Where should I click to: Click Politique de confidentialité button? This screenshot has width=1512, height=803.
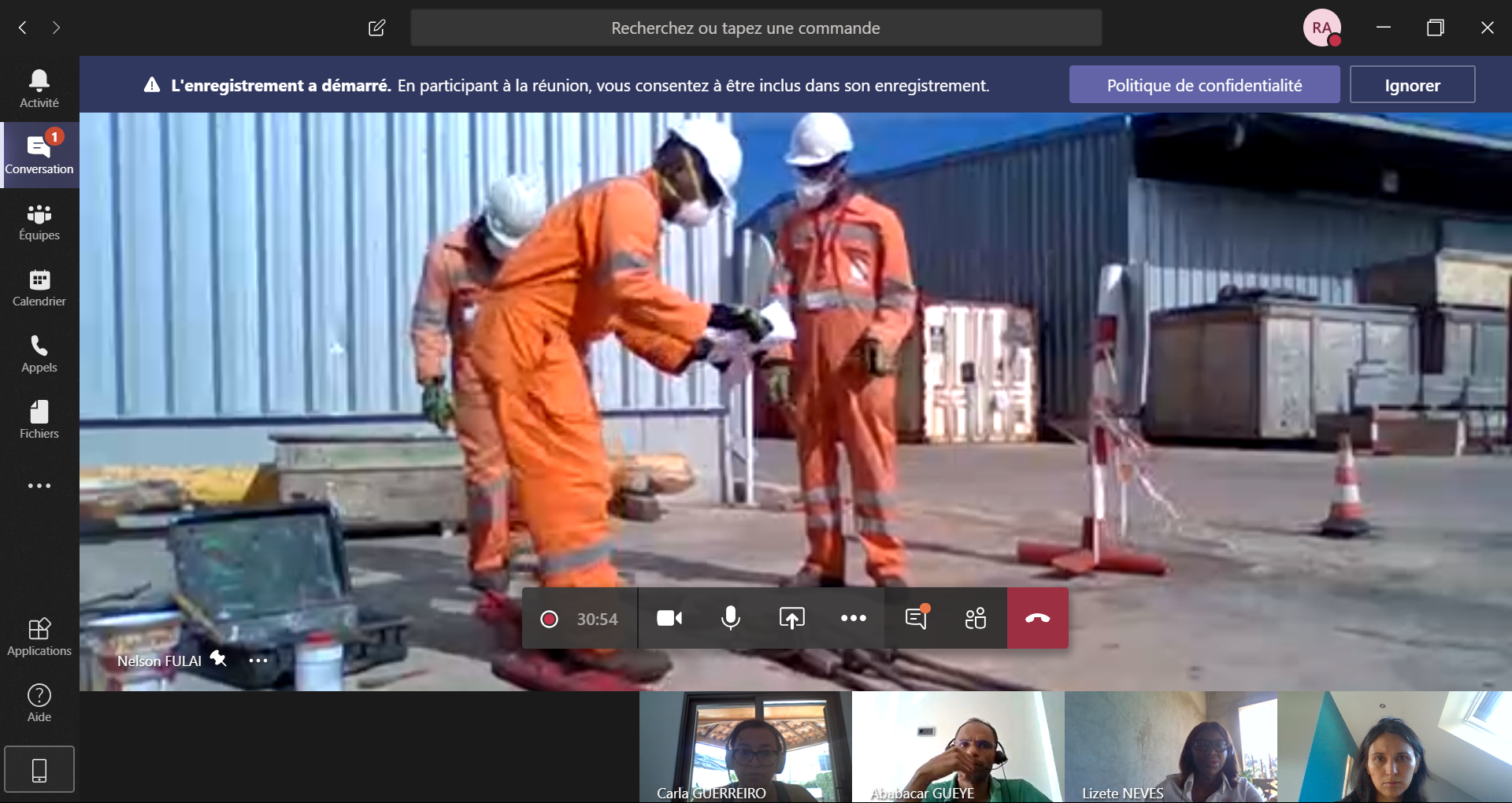pos(1204,85)
